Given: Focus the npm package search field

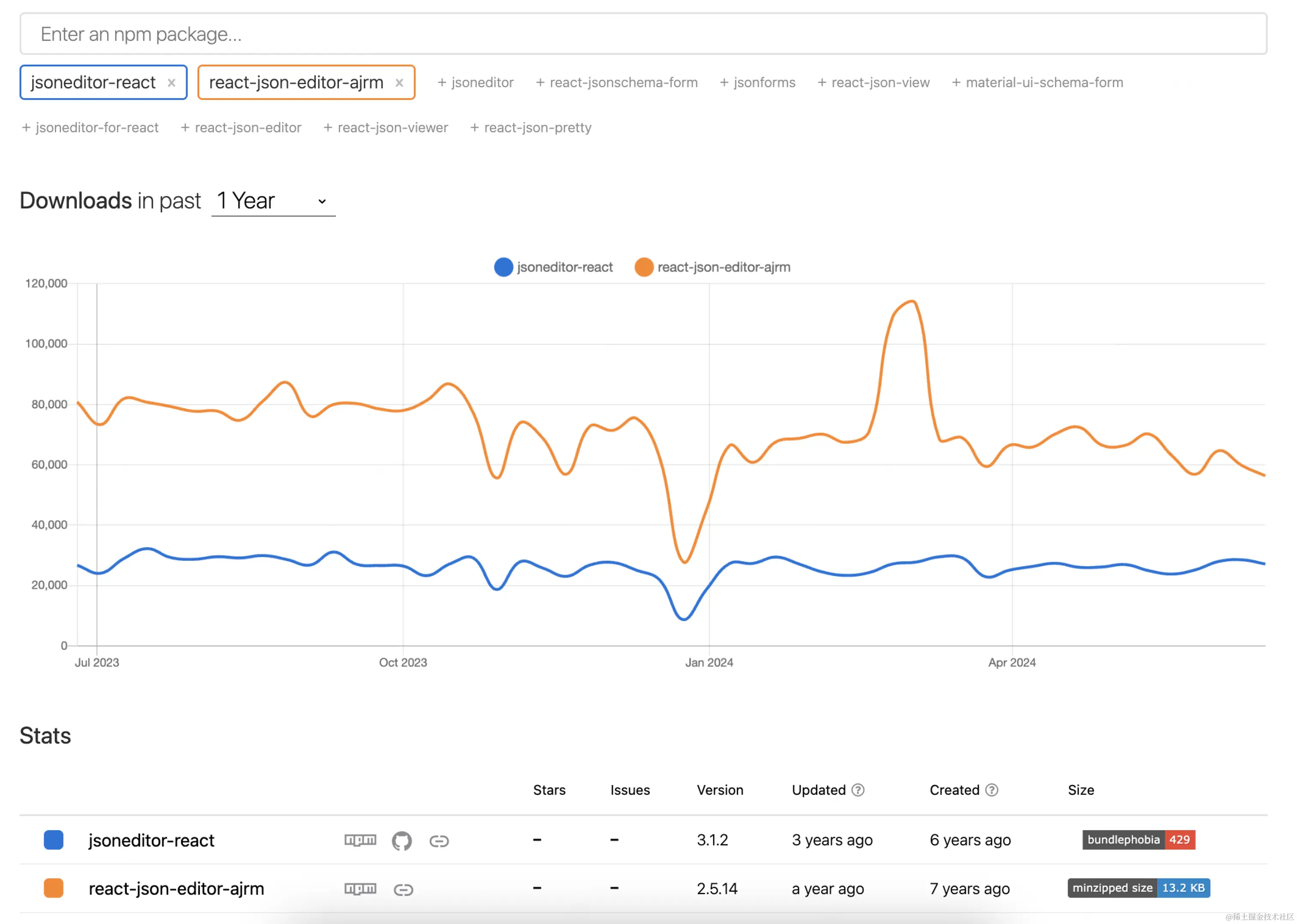Looking at the screenshot, I should pos(643,34).
